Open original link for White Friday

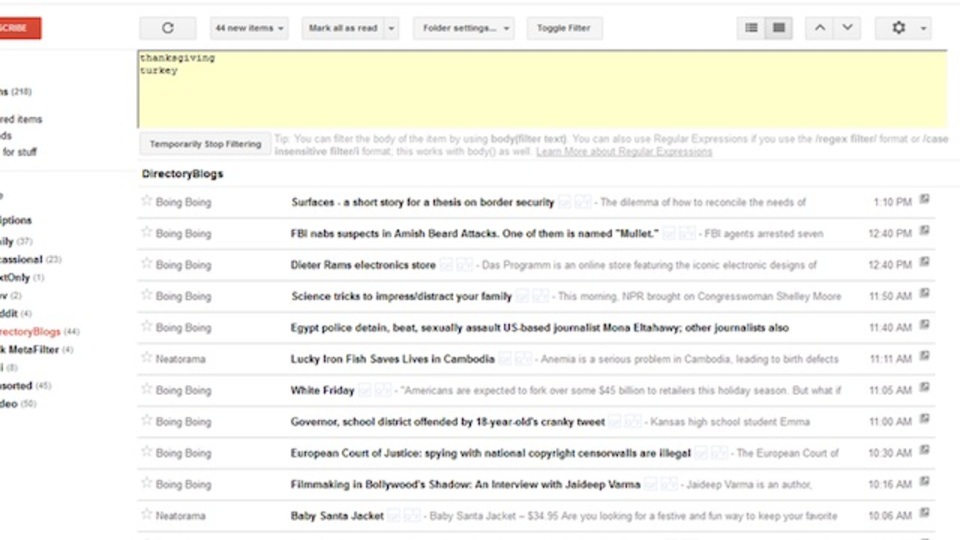[924, 388]
